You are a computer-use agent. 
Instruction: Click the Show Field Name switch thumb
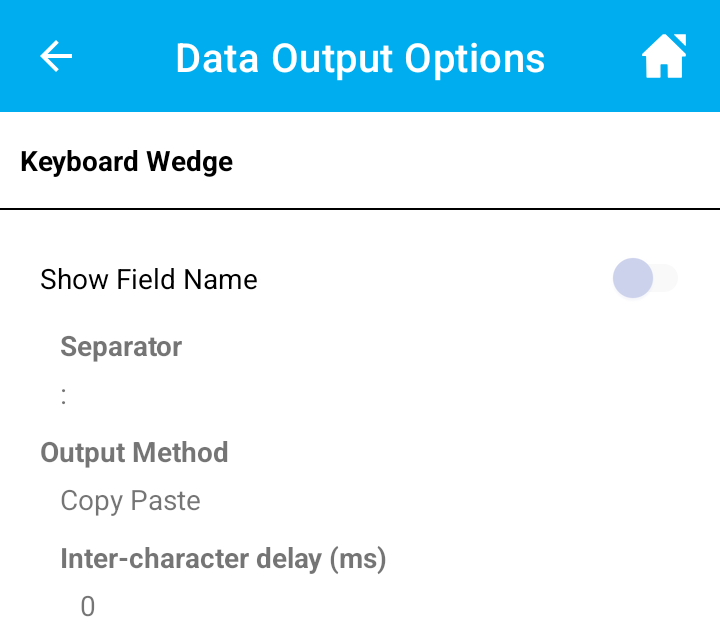(x=633, y=279)
